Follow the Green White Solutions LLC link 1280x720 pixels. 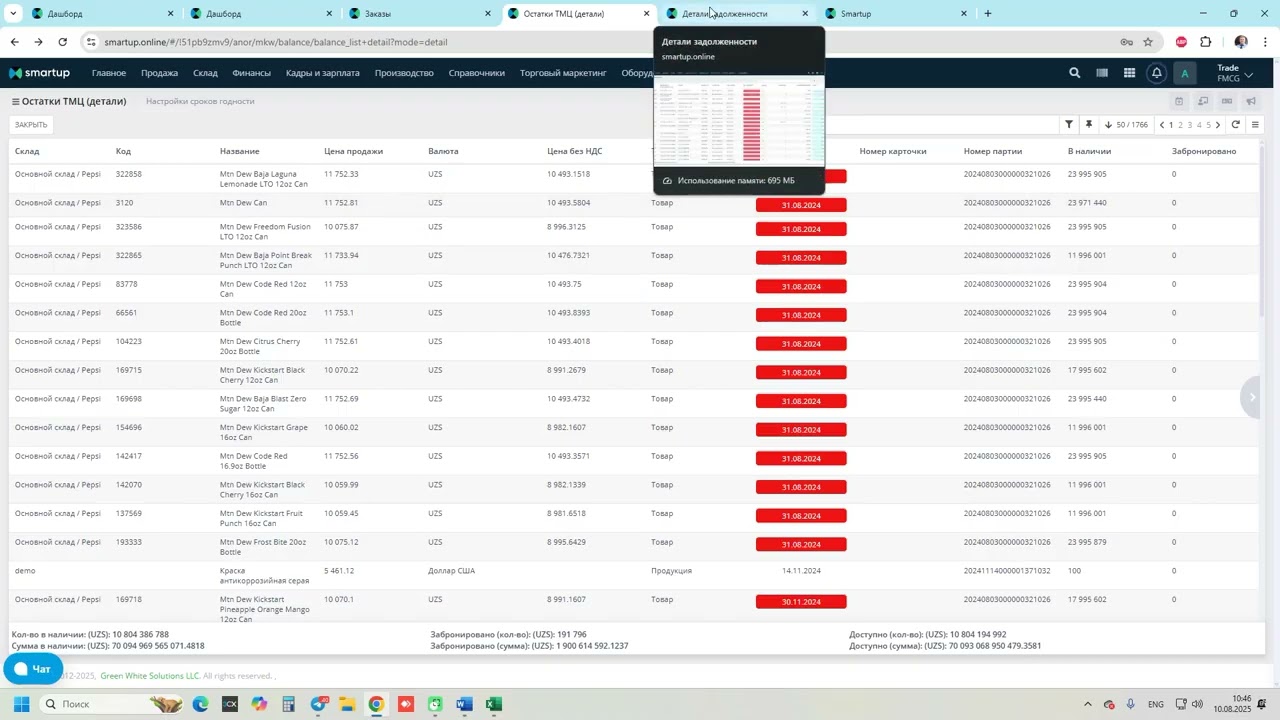(x=150, y=676)
